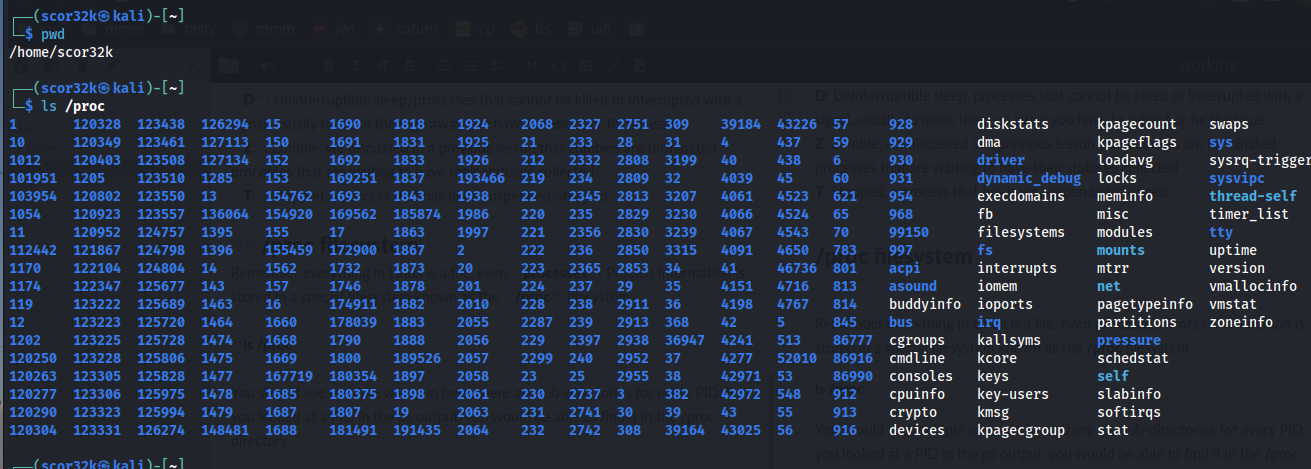
Task: Click the Italic formatting icon
Action: pos(356,65)
